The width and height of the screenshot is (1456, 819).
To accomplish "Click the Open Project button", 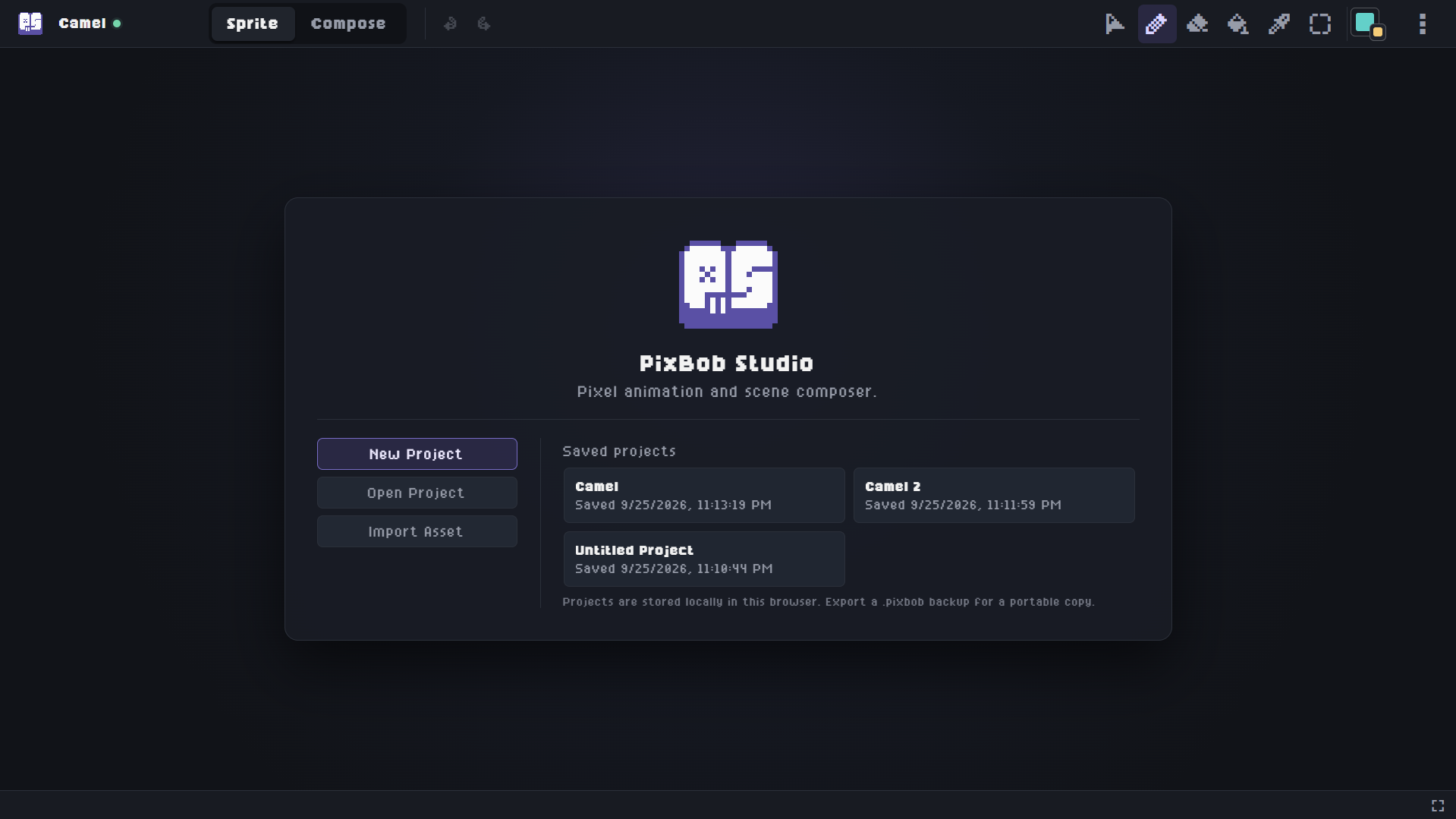I will 417,493.
